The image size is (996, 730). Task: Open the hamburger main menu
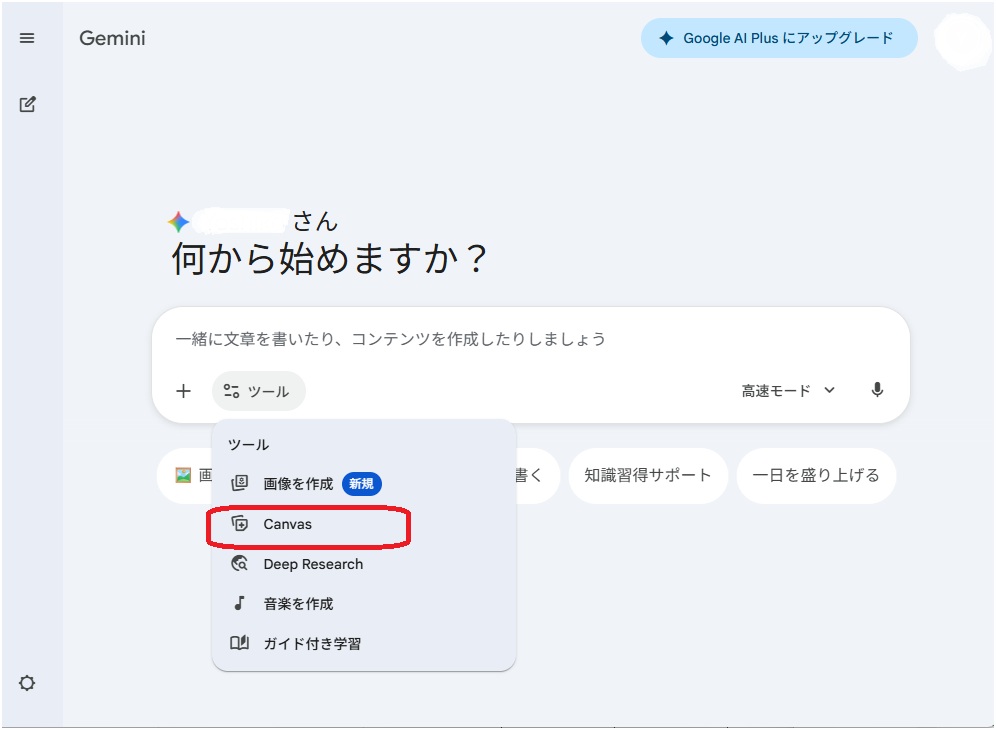(x=27, y=38)
